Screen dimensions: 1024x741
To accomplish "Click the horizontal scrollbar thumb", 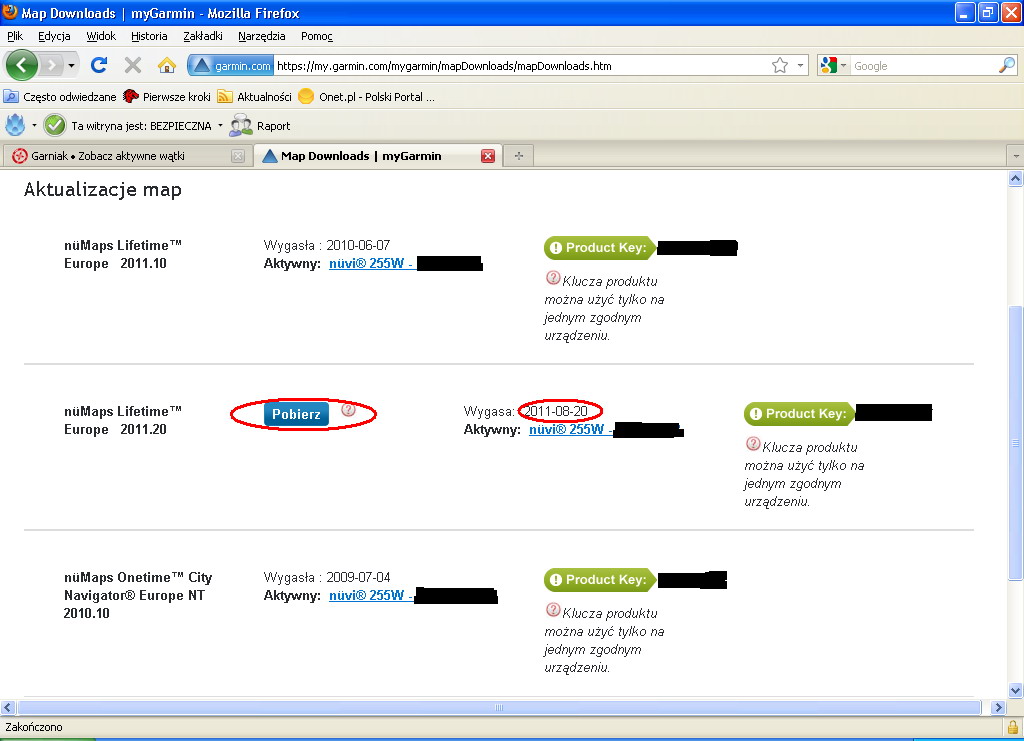I will (x=499, y=707).
